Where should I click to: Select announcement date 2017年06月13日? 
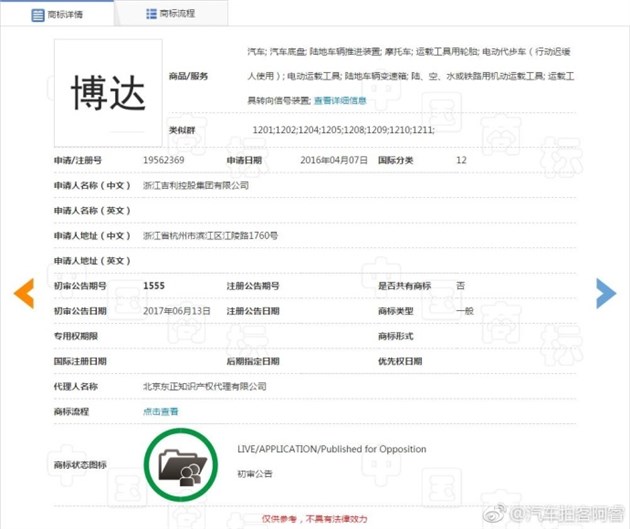(x=177, y=311)
